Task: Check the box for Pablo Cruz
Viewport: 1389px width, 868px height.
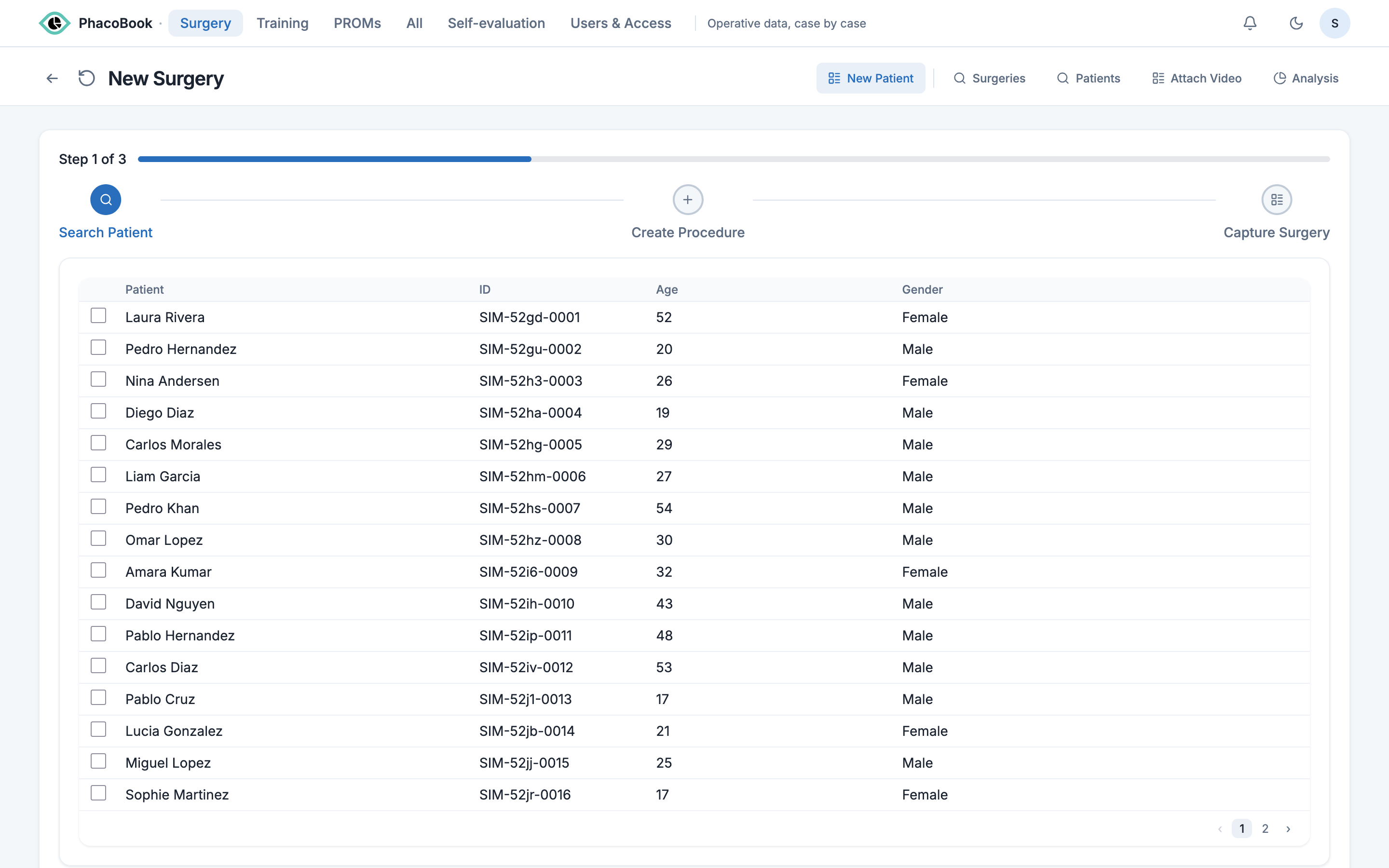Action: click(99, 697)
